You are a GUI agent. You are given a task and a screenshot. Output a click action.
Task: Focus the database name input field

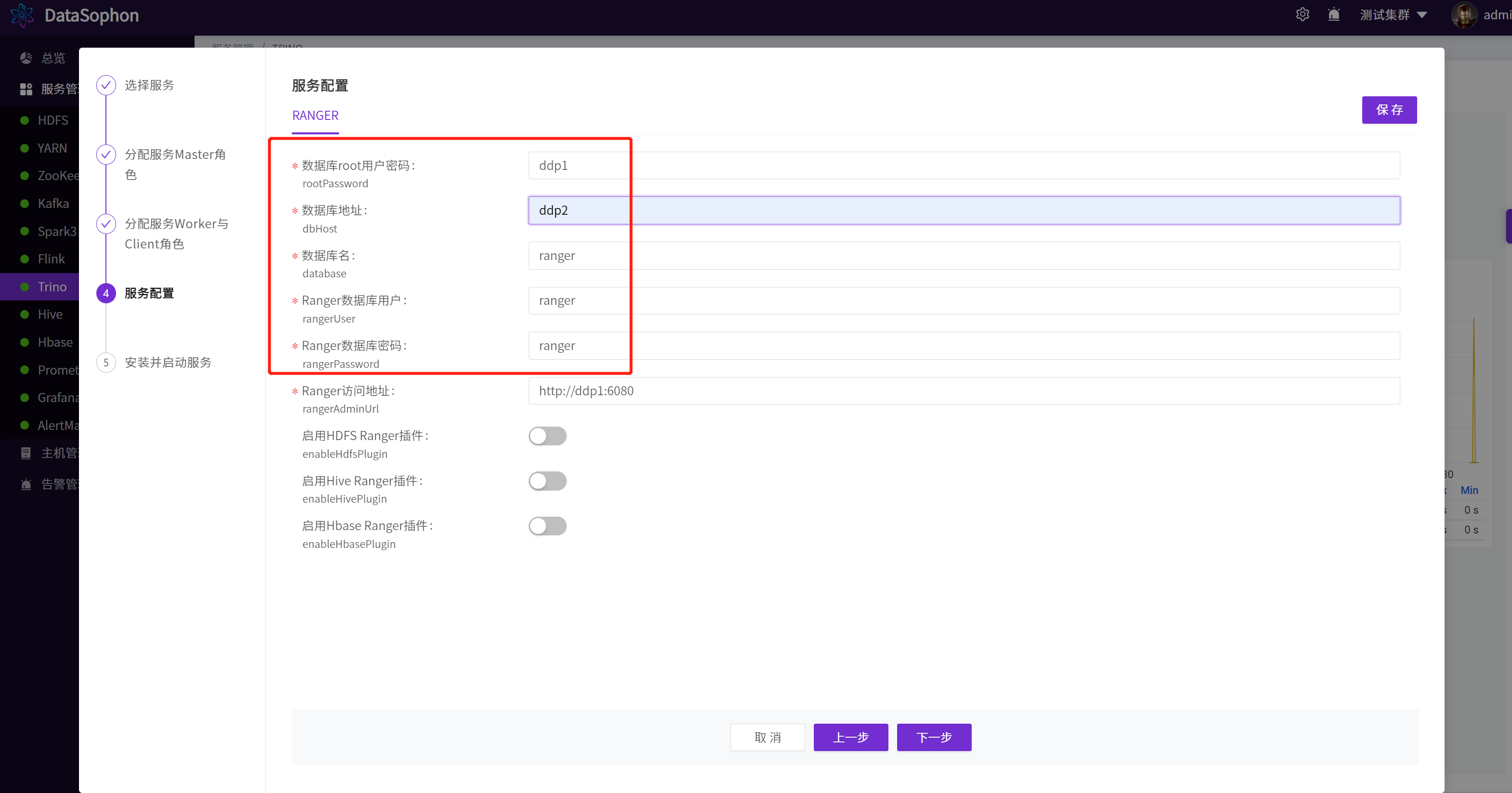(x=964, y=255)
